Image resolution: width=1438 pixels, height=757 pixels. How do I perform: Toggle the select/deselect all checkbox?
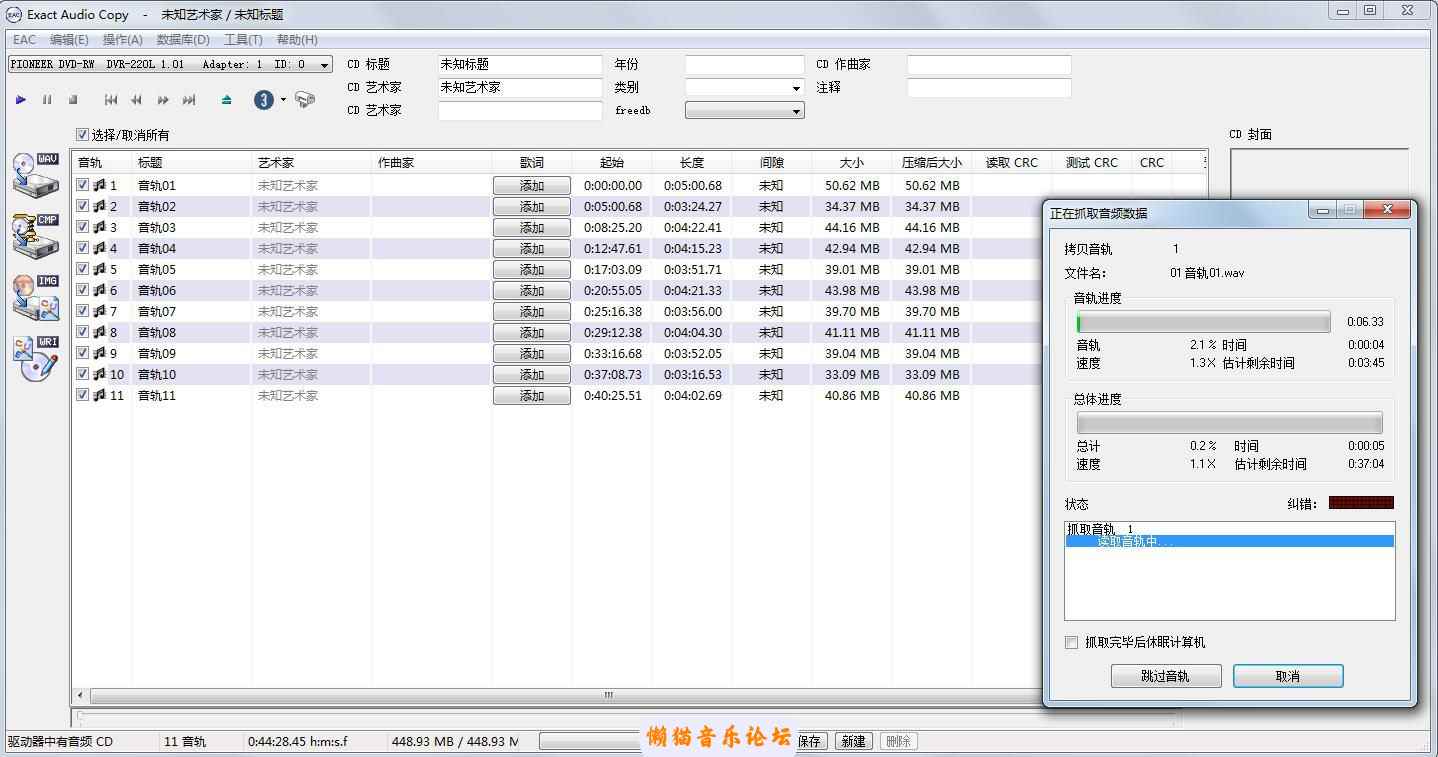pos(82,135)
